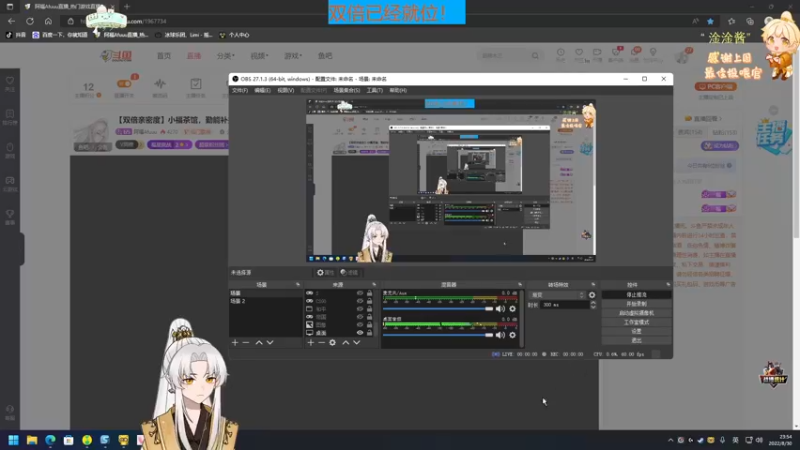Open the 视图(V) menu in OBS
Viewport: 800px width, 450px height.
tap(285, 90)
